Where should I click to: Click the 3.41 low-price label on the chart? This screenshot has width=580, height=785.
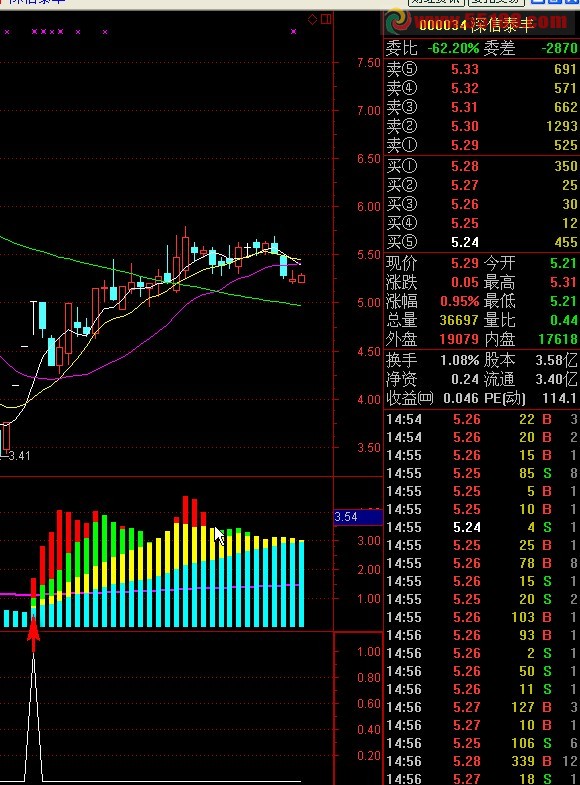pyautogui.click(x=20, y=456)
